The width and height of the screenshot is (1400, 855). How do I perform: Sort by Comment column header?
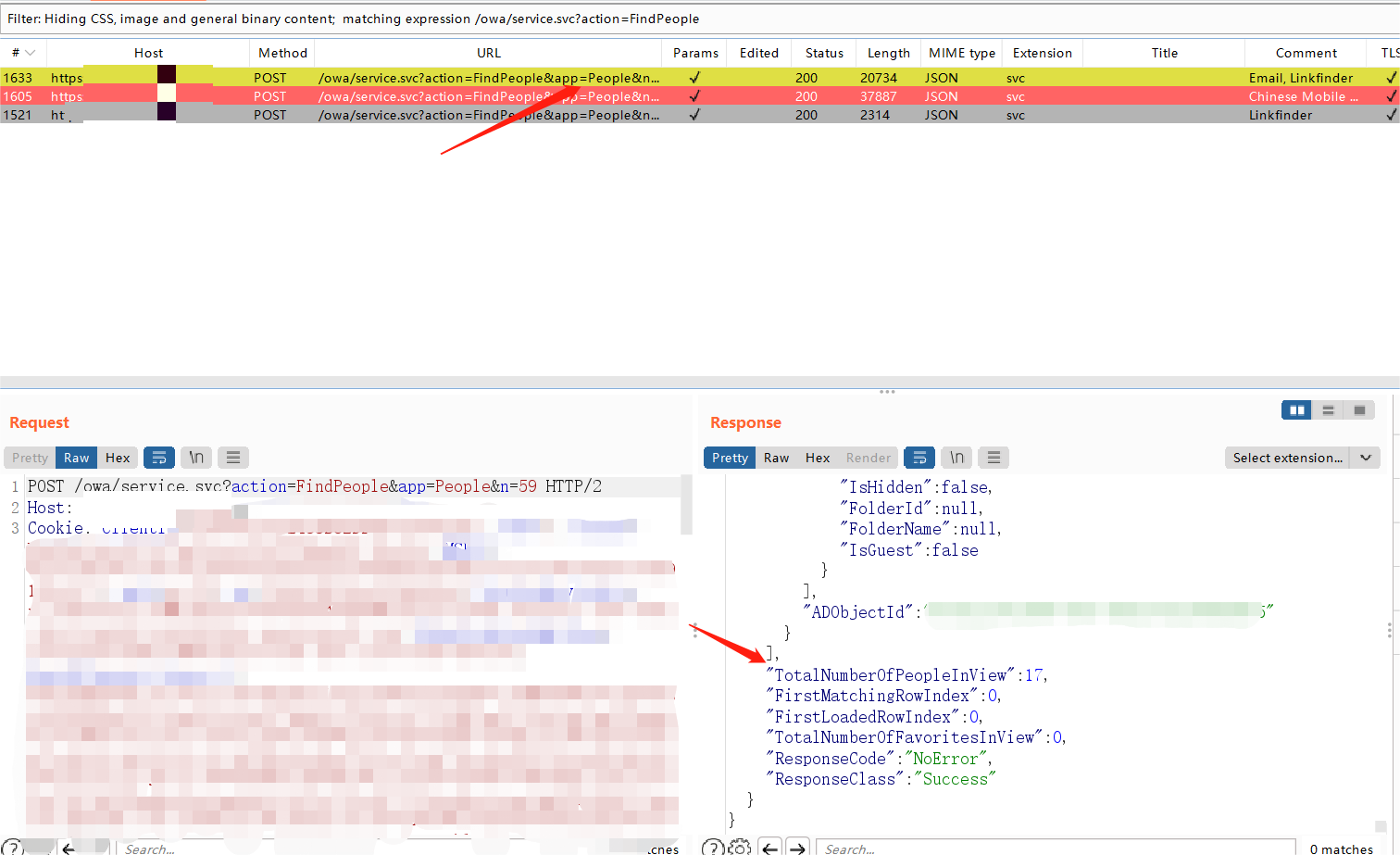click(x=1306, y=53)
